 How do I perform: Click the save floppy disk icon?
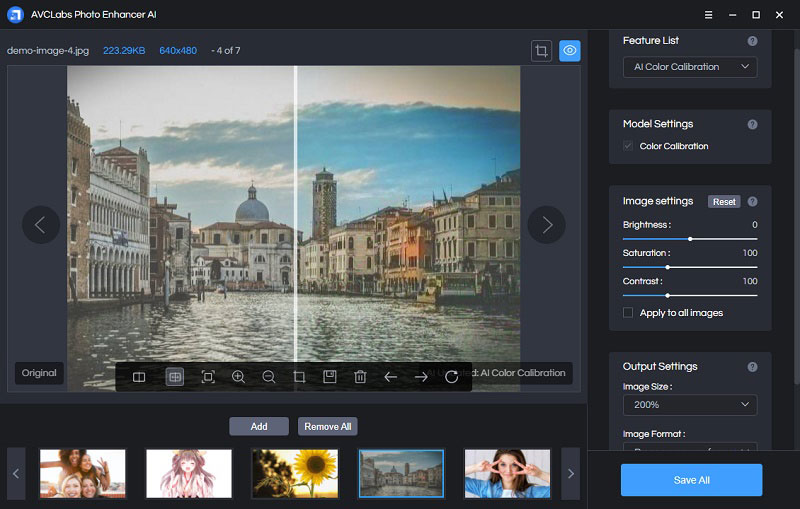[x=330, y=377]
